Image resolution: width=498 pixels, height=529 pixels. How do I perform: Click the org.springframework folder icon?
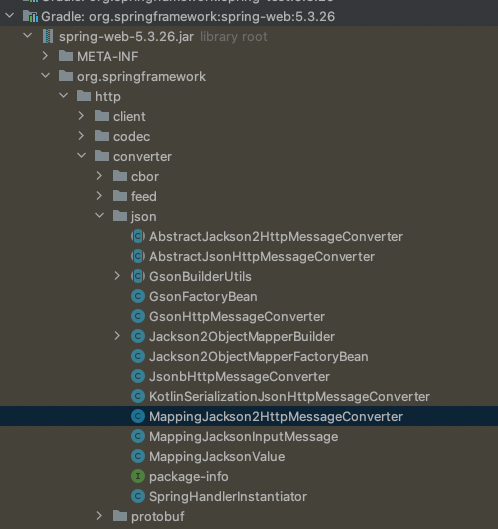(66, 76)
